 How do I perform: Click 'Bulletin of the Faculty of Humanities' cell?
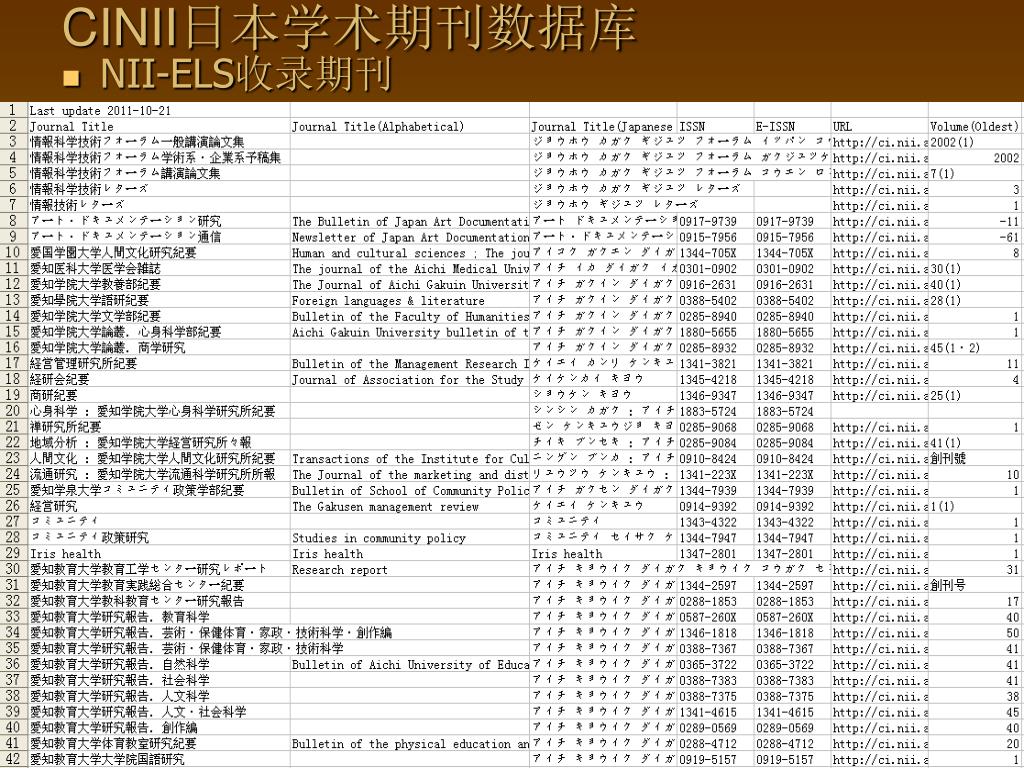(x=409, y=316)
